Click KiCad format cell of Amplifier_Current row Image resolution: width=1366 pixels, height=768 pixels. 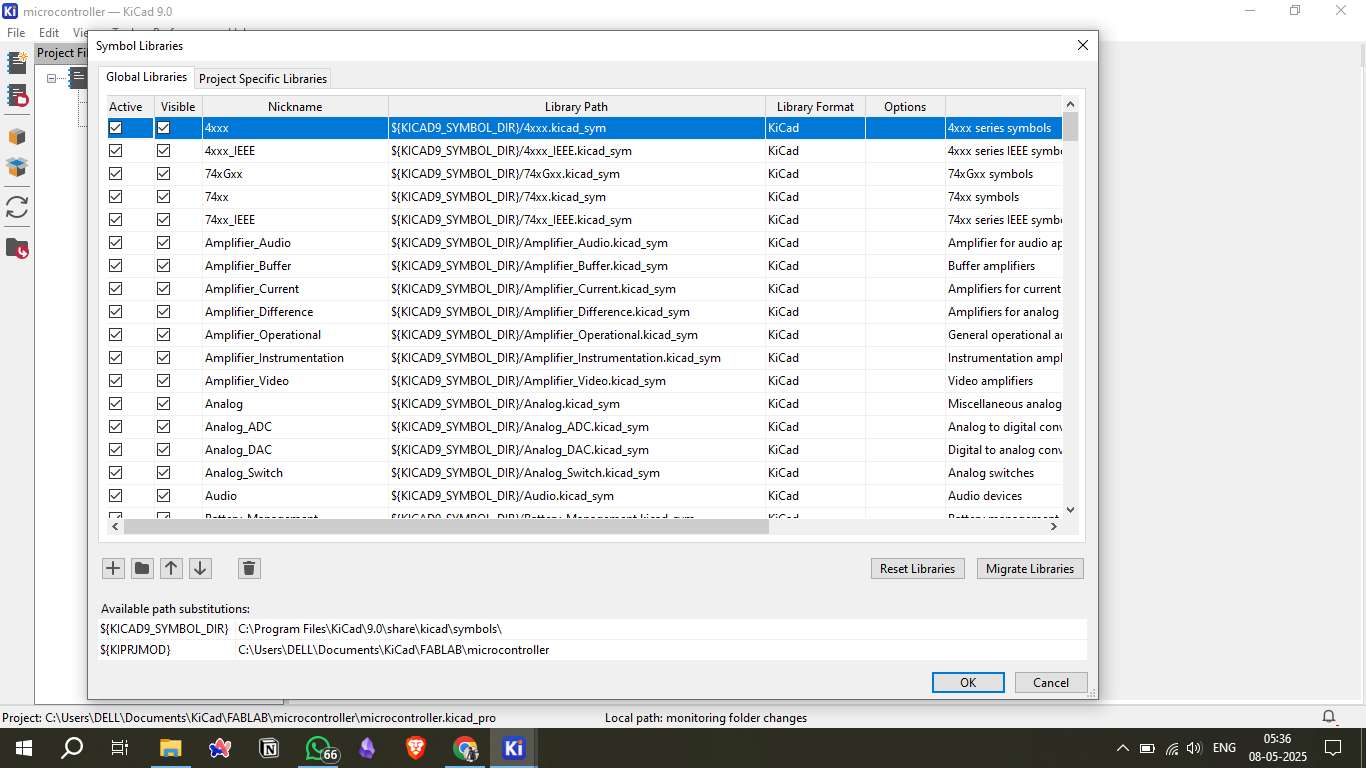tap(815, 289)
